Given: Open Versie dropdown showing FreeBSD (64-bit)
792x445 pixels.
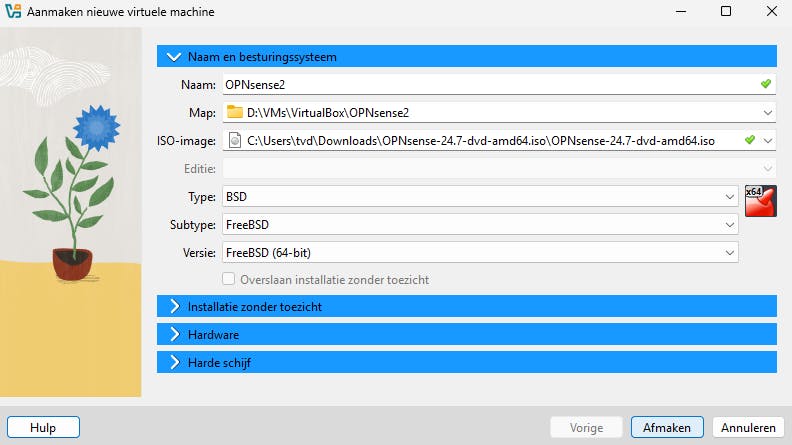Looking at the screenshot, I should click(480, 253).
